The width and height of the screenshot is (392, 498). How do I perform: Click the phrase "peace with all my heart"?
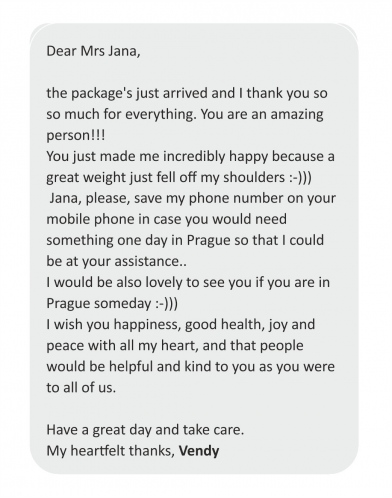pyautogui.click(x=123, y=345)
